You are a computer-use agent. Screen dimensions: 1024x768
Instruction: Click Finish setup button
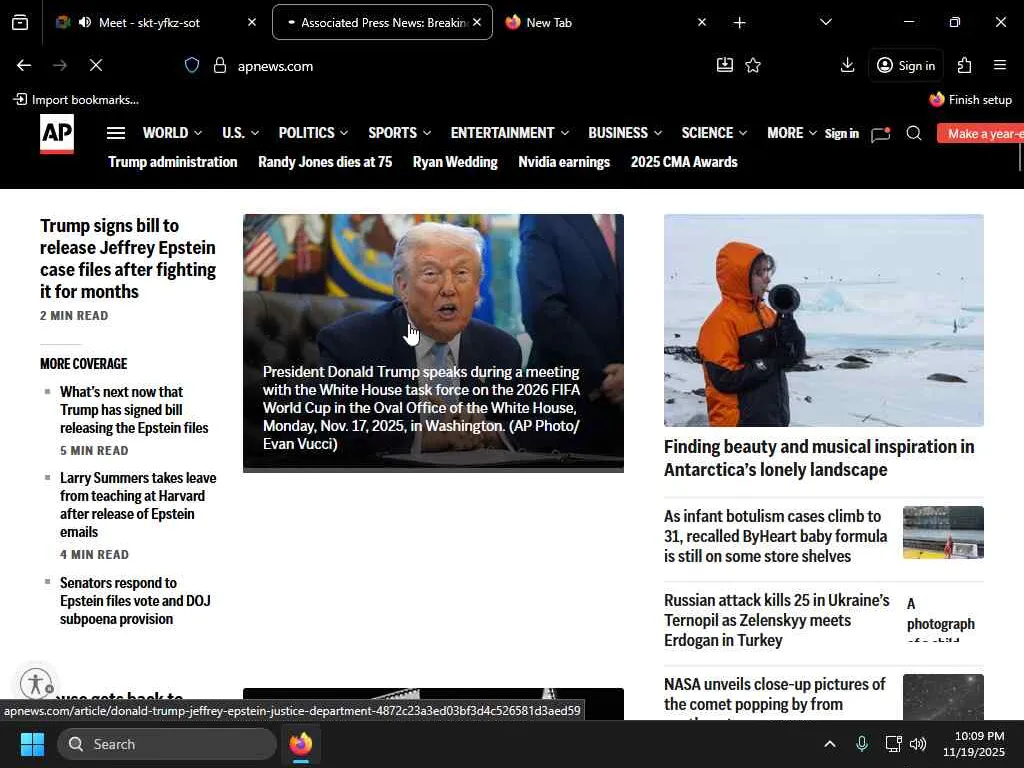(x=970, y=99)
